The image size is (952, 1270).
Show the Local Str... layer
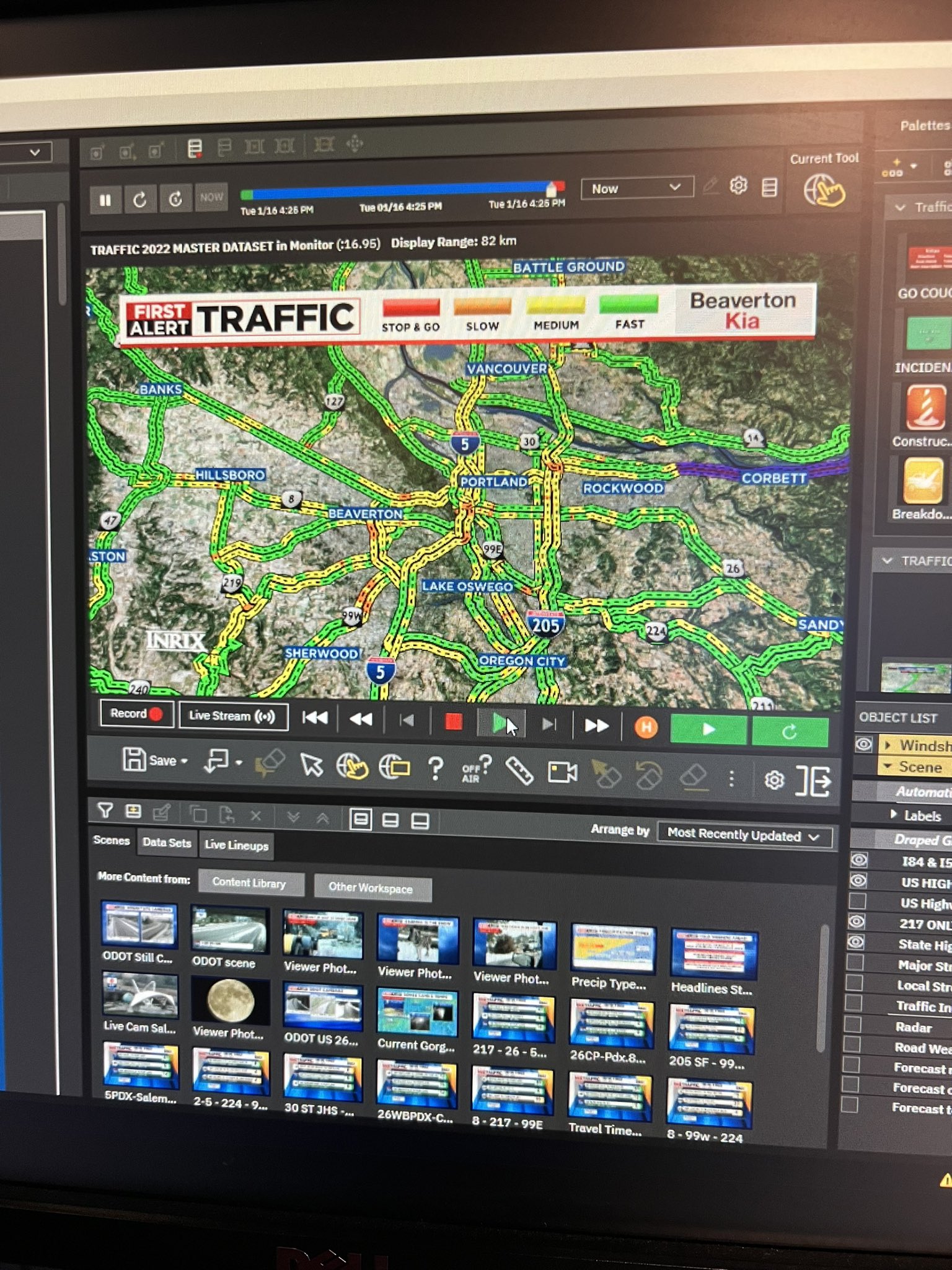pyautogui.click(x=854, y=983)
